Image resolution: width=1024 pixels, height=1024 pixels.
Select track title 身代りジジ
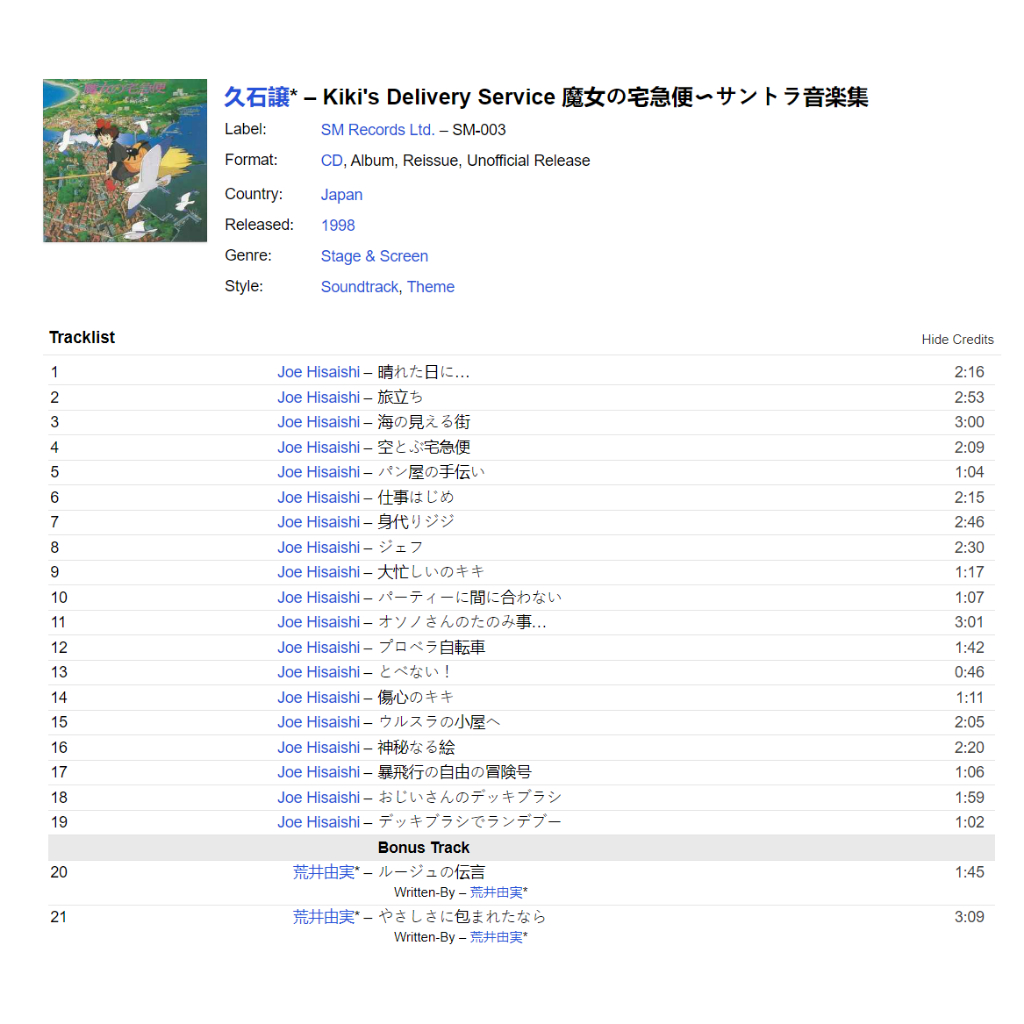(x=415, y=522)
